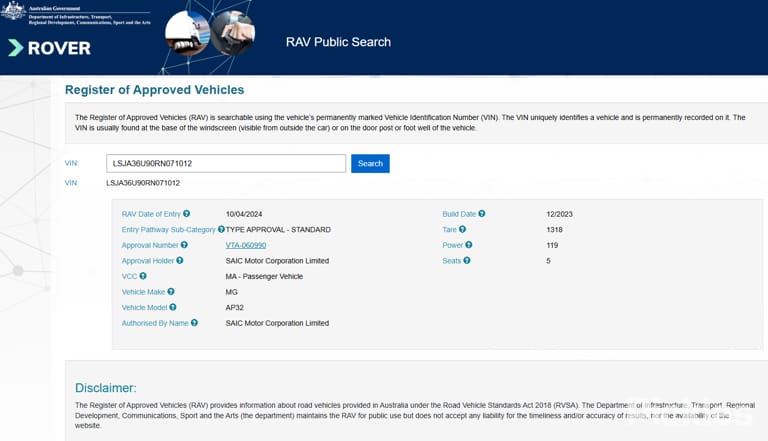Click the Approval Holder label
This screenshot has height=441, width=768.
[x=148, y=261]
